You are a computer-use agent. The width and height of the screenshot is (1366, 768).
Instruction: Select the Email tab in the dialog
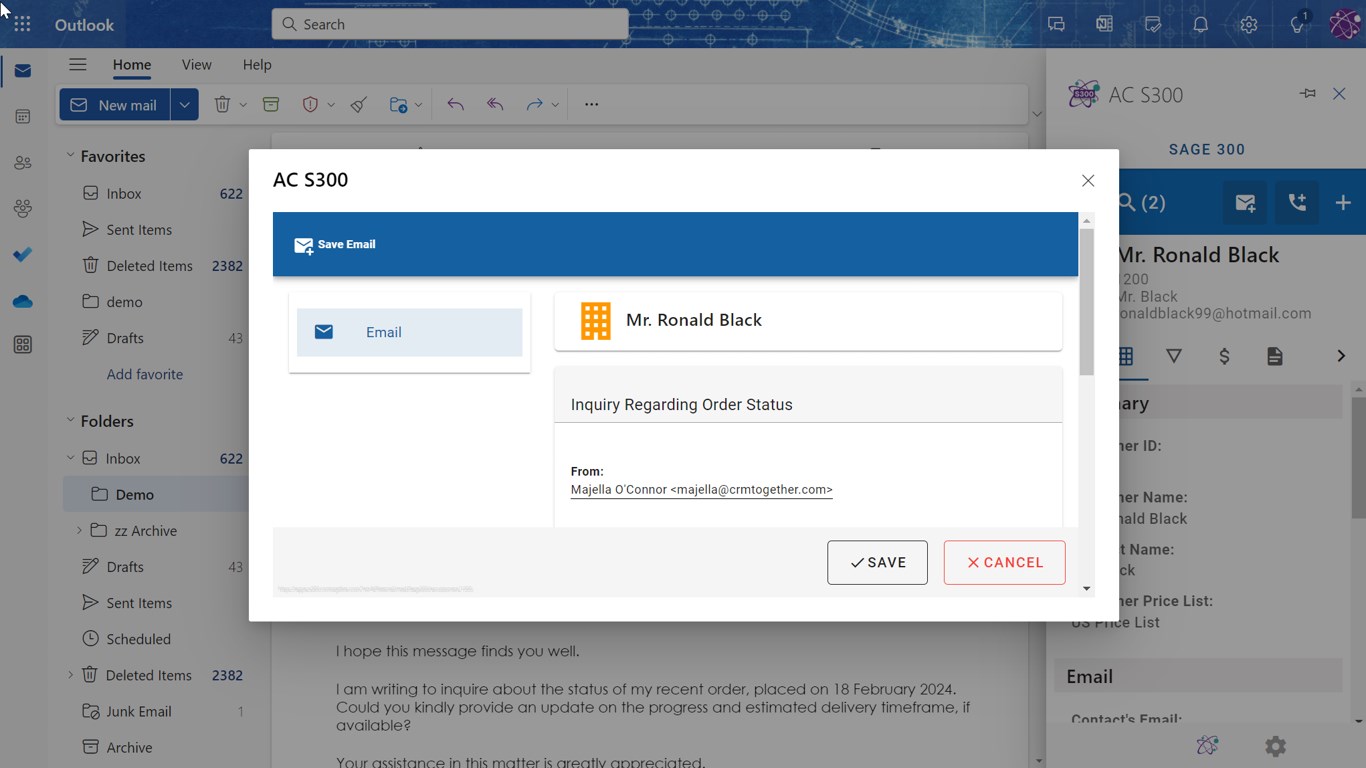pyautogui.click(x=409, y=332)
